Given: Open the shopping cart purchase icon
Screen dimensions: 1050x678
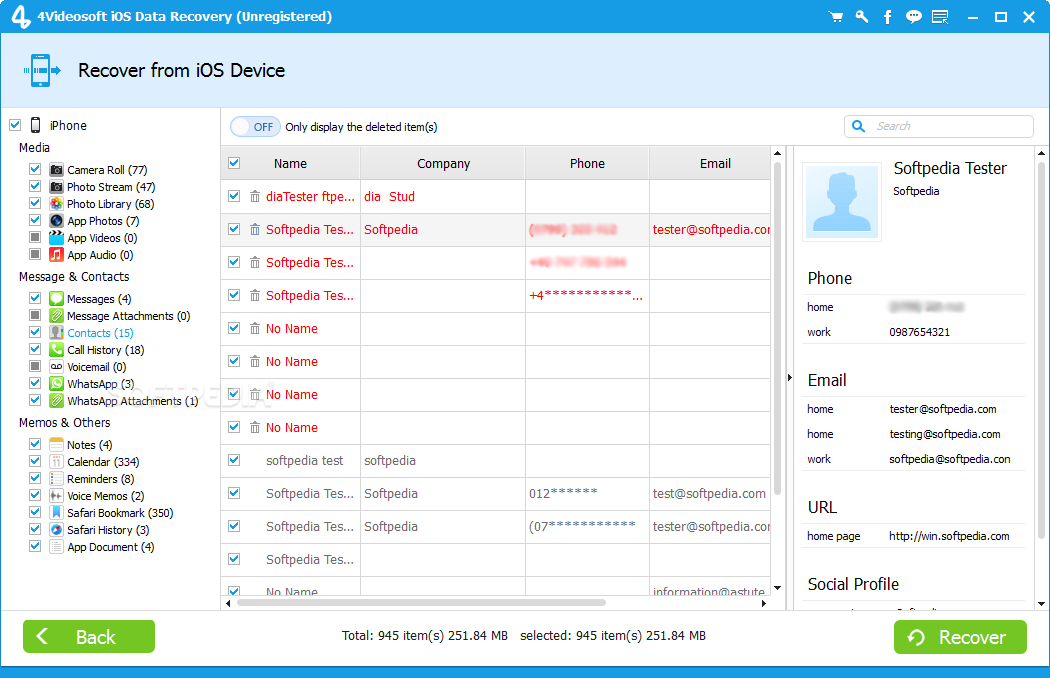Looking at the screenshot, I should click(x=836, y=17).
